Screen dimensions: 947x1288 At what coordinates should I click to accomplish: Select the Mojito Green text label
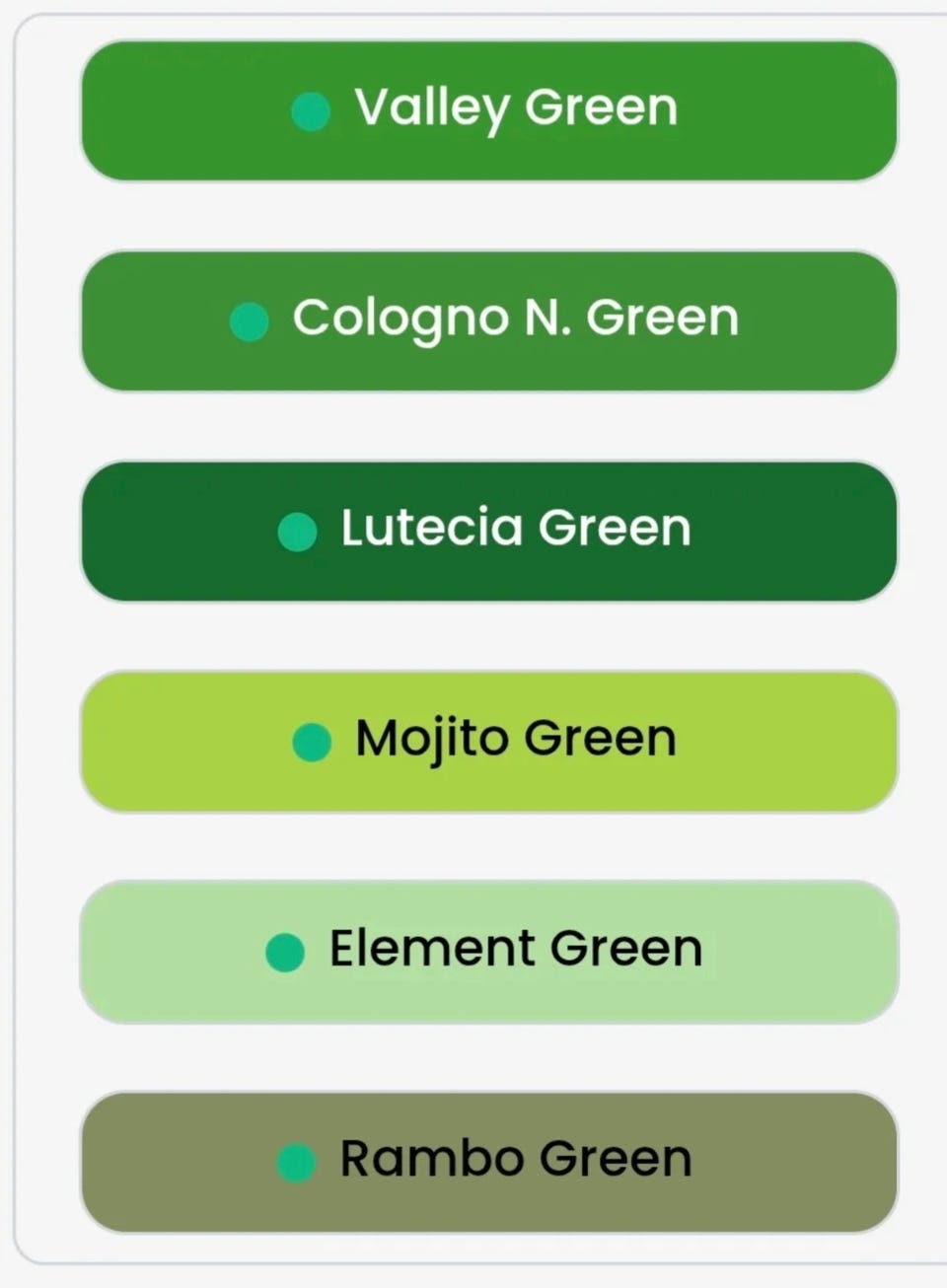(x=516, y=738)
